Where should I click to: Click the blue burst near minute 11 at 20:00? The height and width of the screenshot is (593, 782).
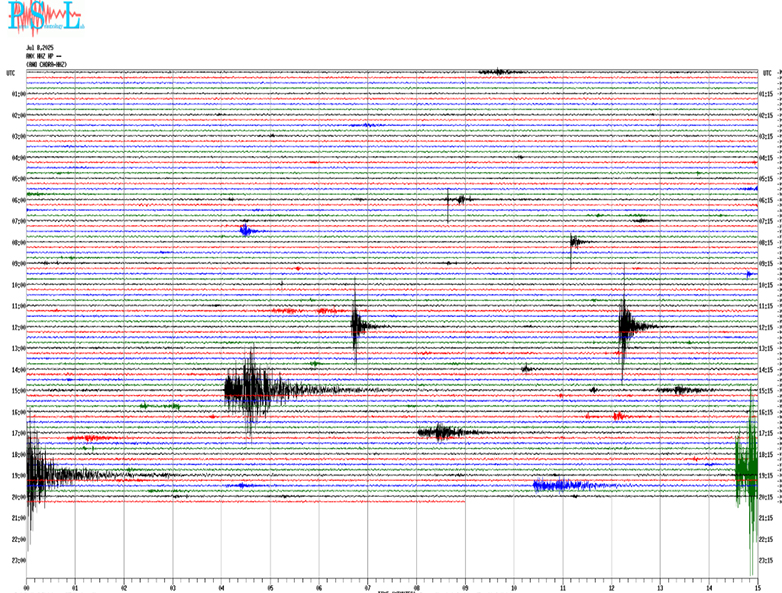(x=565, y=486)
